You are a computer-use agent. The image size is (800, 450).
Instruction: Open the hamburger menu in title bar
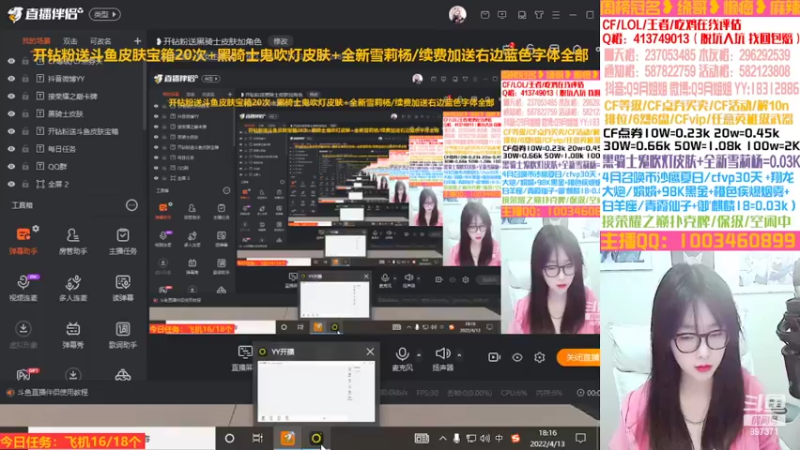(556, 15)
